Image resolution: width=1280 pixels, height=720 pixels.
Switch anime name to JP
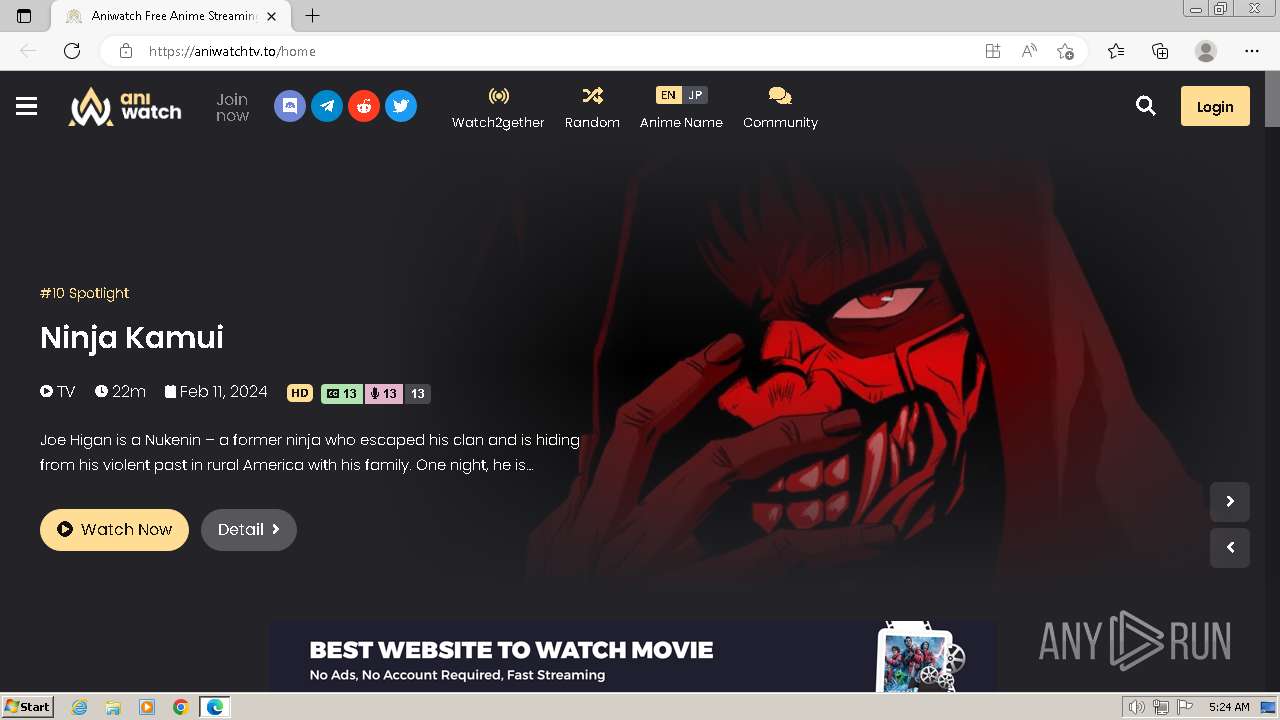(696, 95)
